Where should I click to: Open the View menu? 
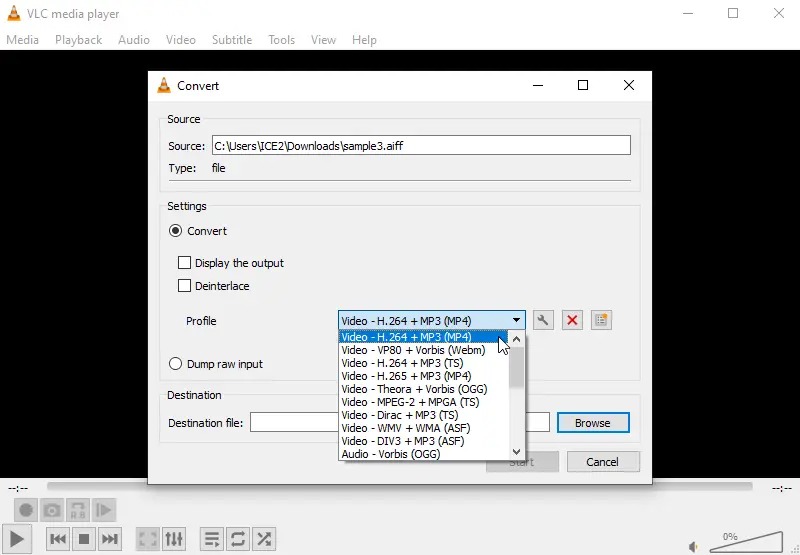point(323,40)
